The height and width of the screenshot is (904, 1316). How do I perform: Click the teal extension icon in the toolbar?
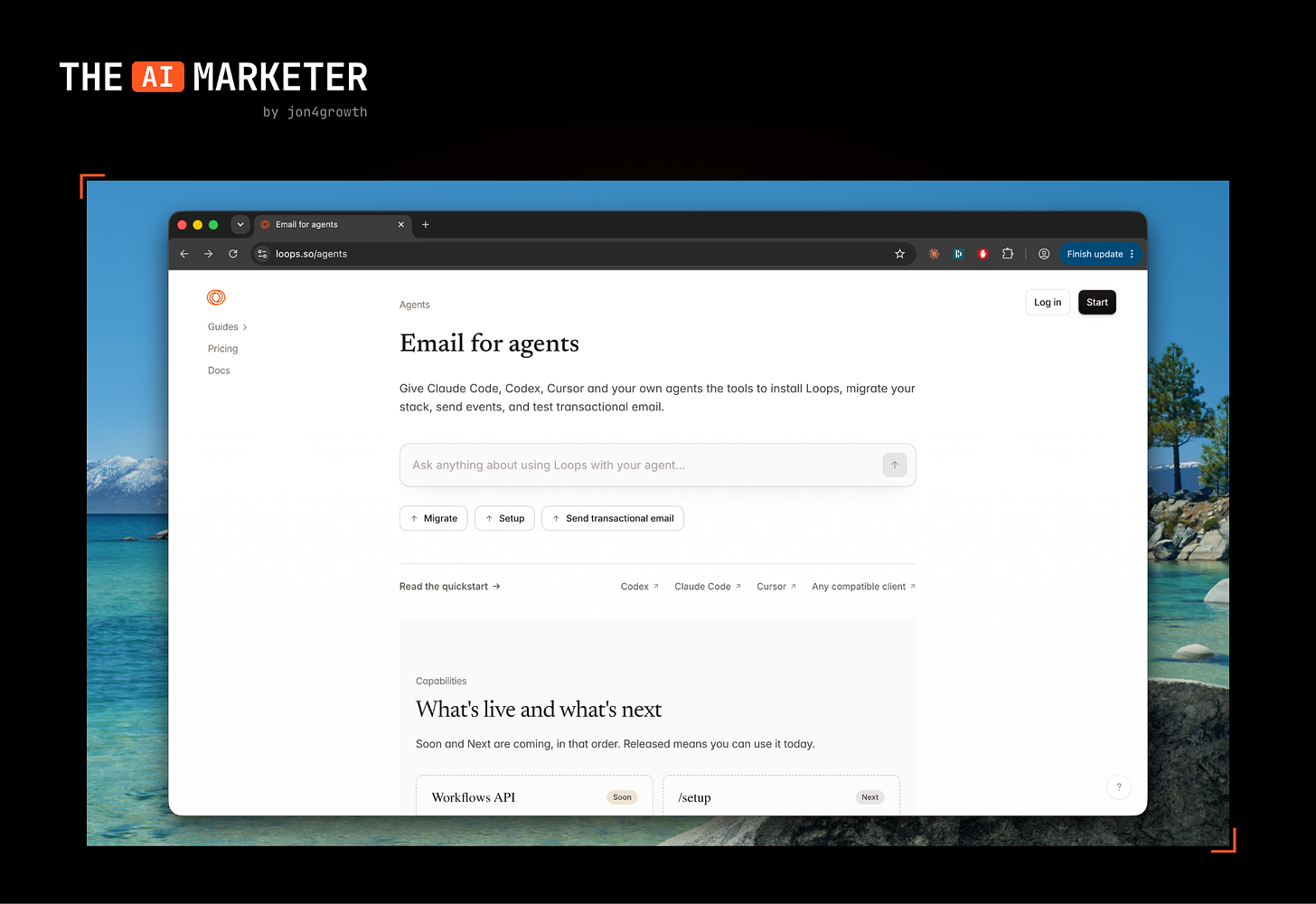click(958, 254)
